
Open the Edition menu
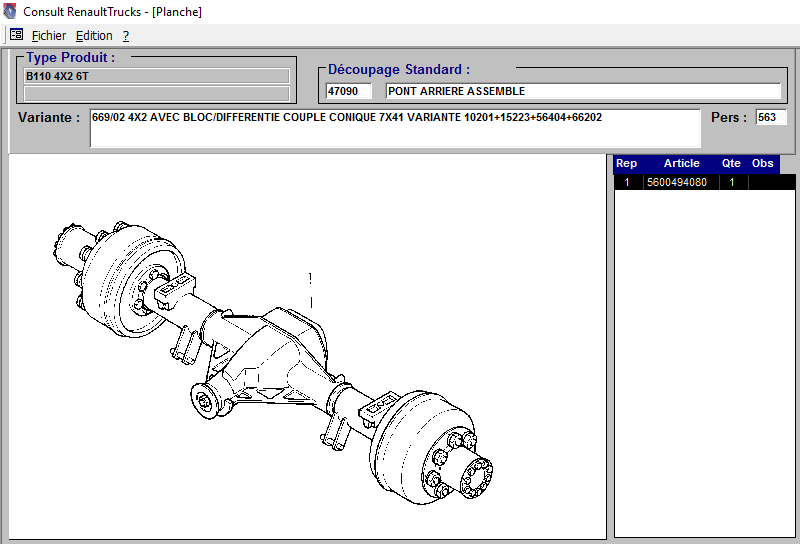[x=94, y=35]
